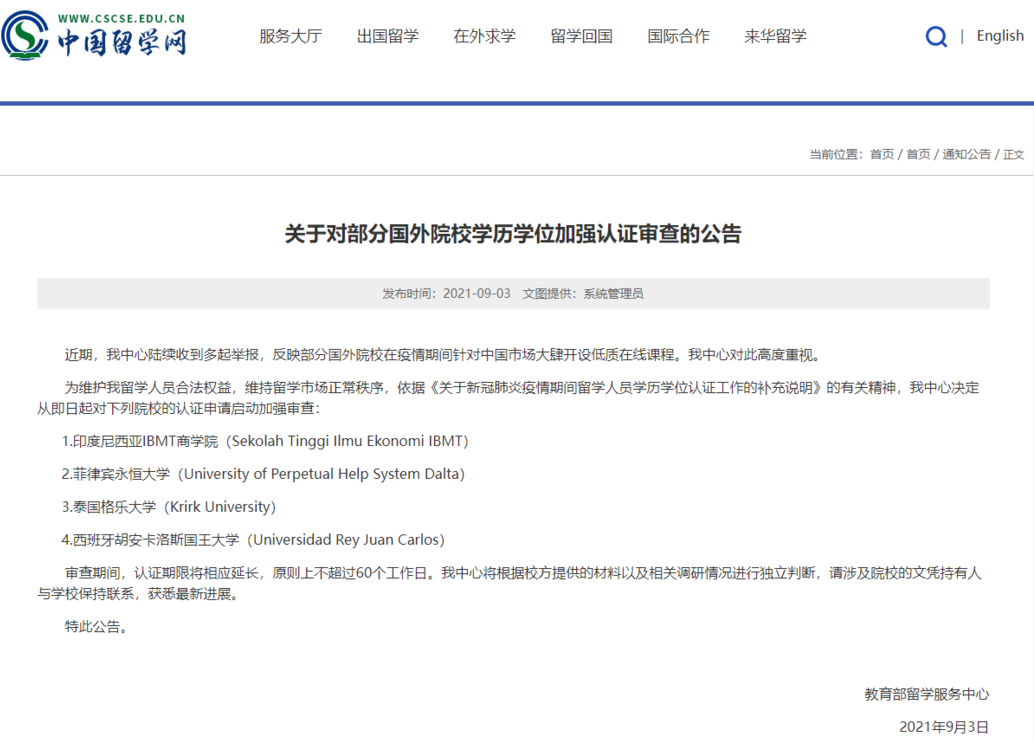Click the Krirk University list entry
The height and width of the screenshot is (742, 1034).
point(168,507)
